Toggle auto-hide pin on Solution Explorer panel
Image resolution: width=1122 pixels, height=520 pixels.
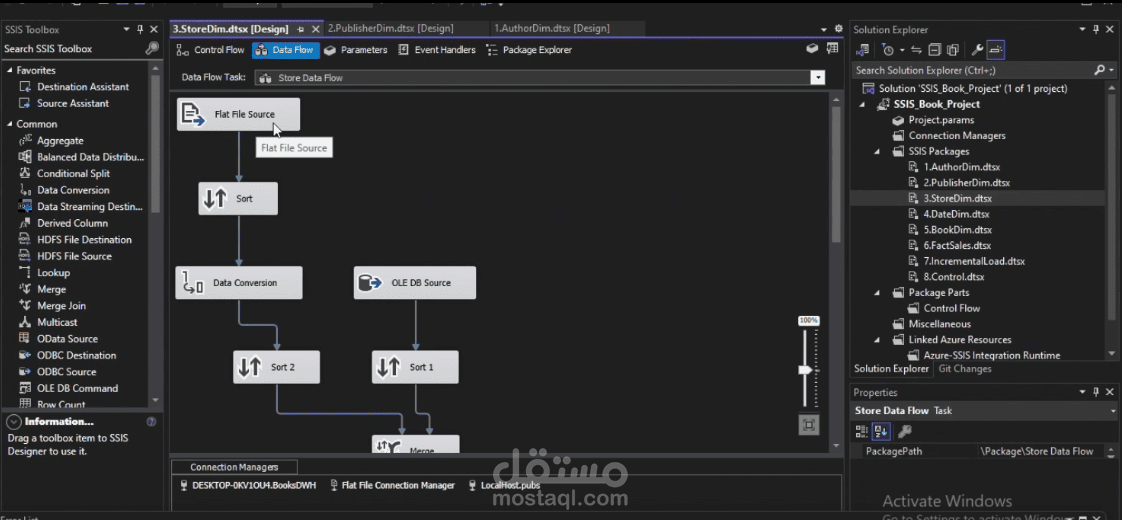pyautogui.click(x=1096, y=29)
